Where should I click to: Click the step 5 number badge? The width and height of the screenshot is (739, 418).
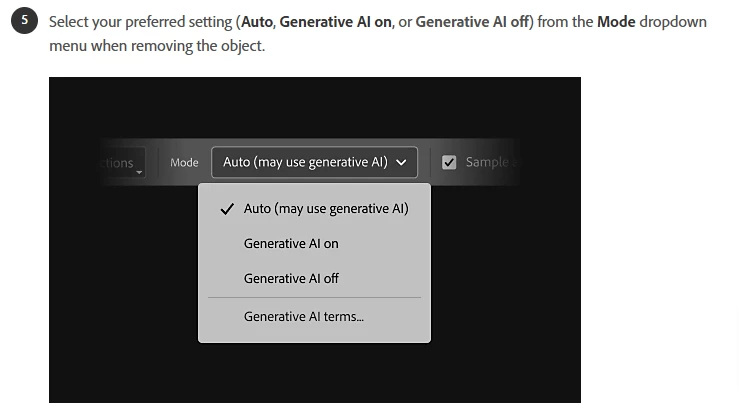pyautogui.click(x=22, y=22)
